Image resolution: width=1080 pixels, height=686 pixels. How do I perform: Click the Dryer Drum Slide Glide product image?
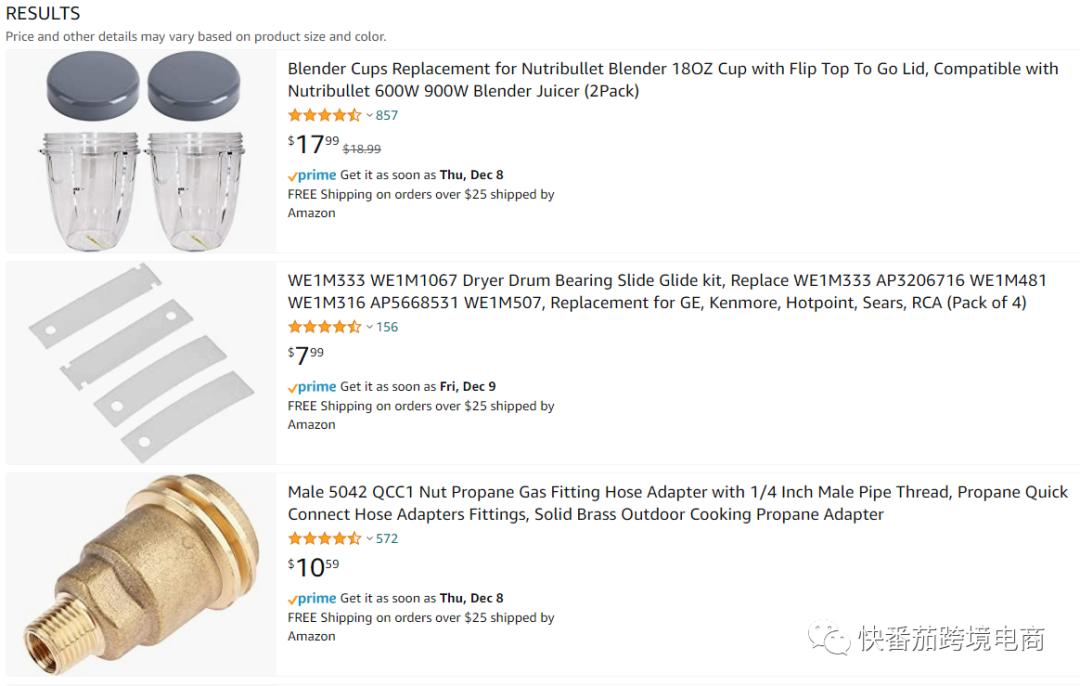(141, 363)
